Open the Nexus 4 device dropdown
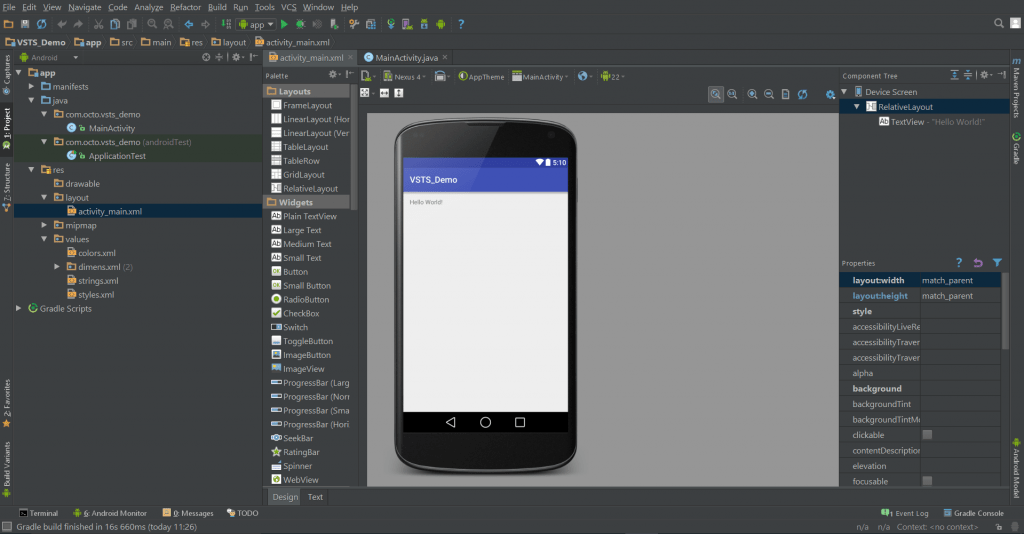The image size is (1024, 534). pyautogui.click(x=407, y=76)
